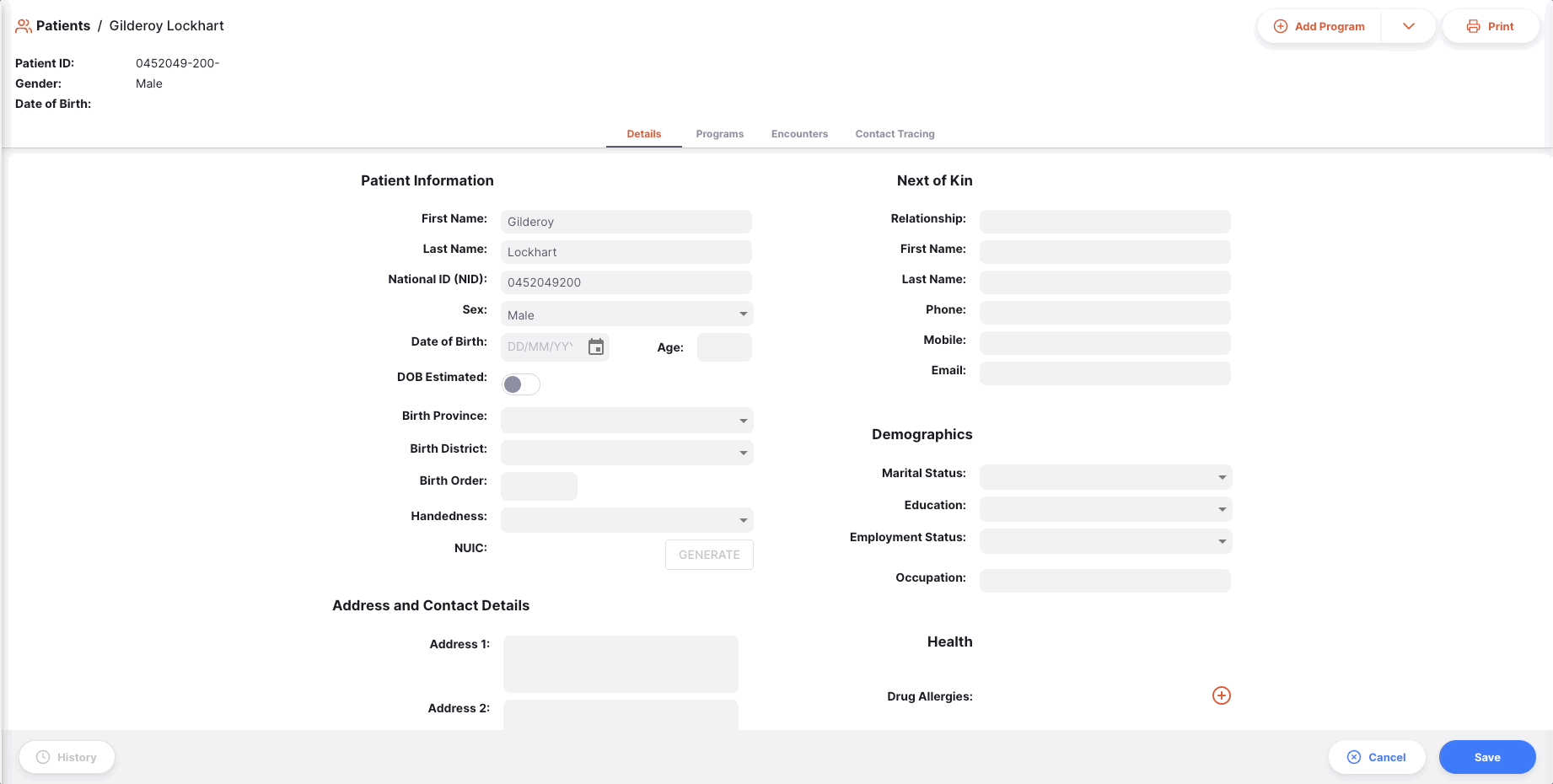Open the Date of Birth calendar picker

click(596, 346)
